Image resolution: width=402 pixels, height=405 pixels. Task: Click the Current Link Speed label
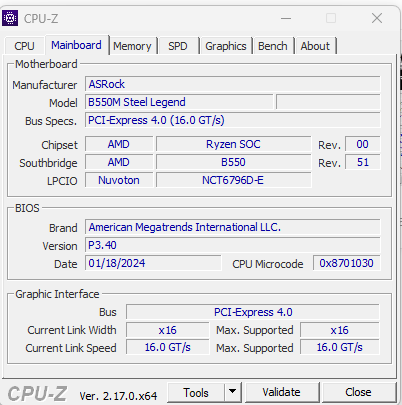[71, 348]
